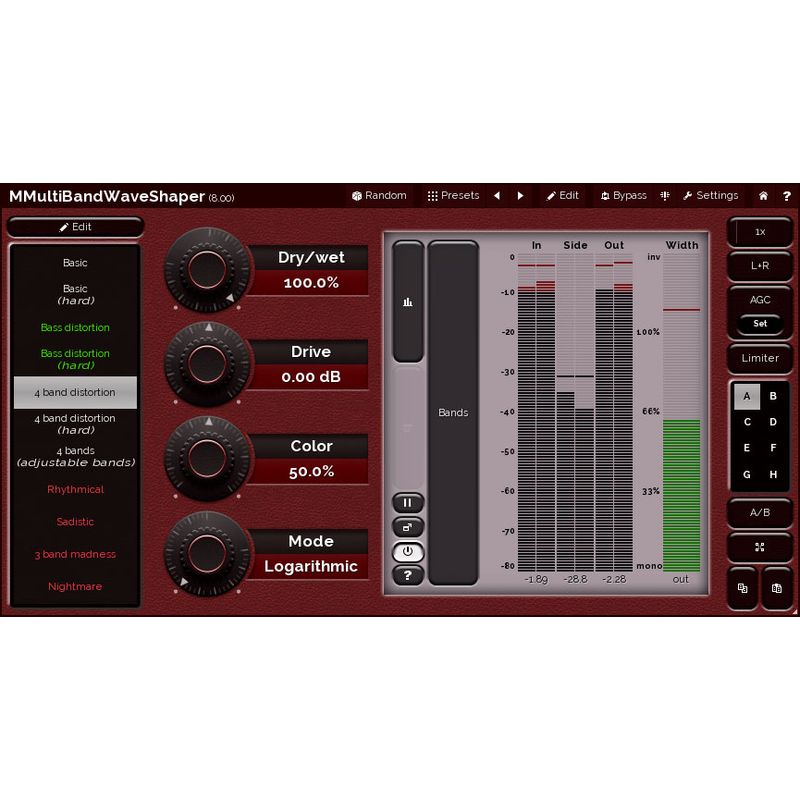Click the Random dice preset button
This screenshot has width=800, height=800.
(x=379, y=196)
